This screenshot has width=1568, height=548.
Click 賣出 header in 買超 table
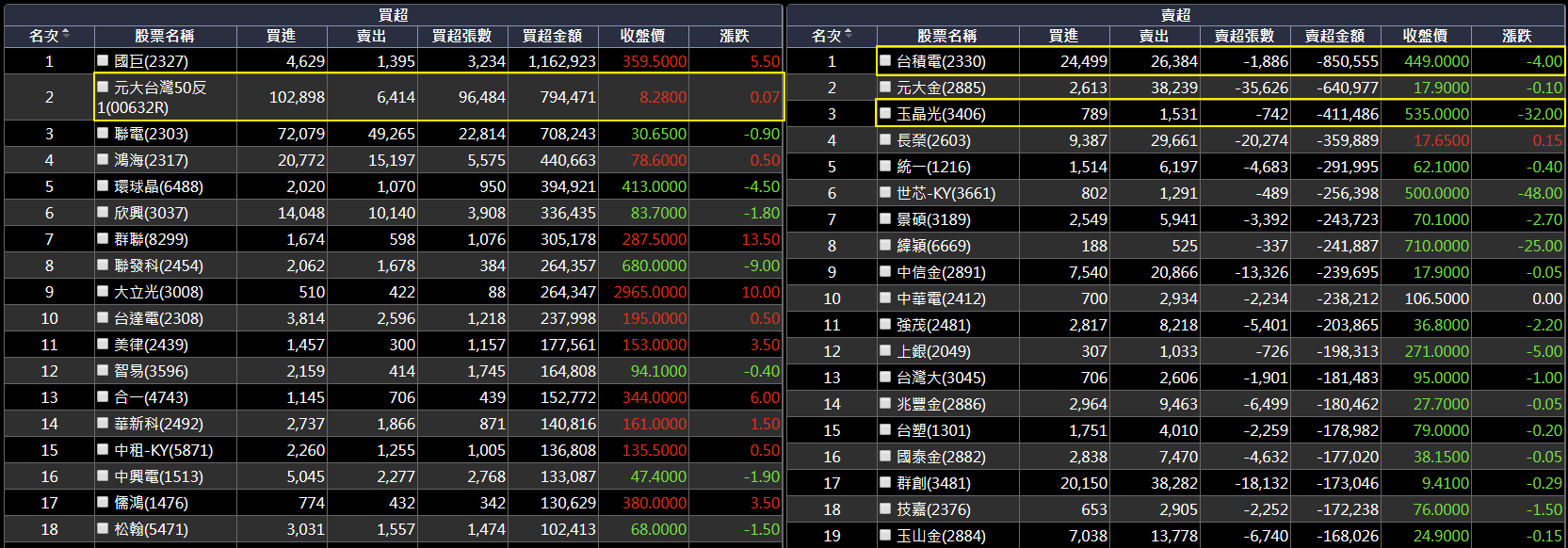pos(371,36)
